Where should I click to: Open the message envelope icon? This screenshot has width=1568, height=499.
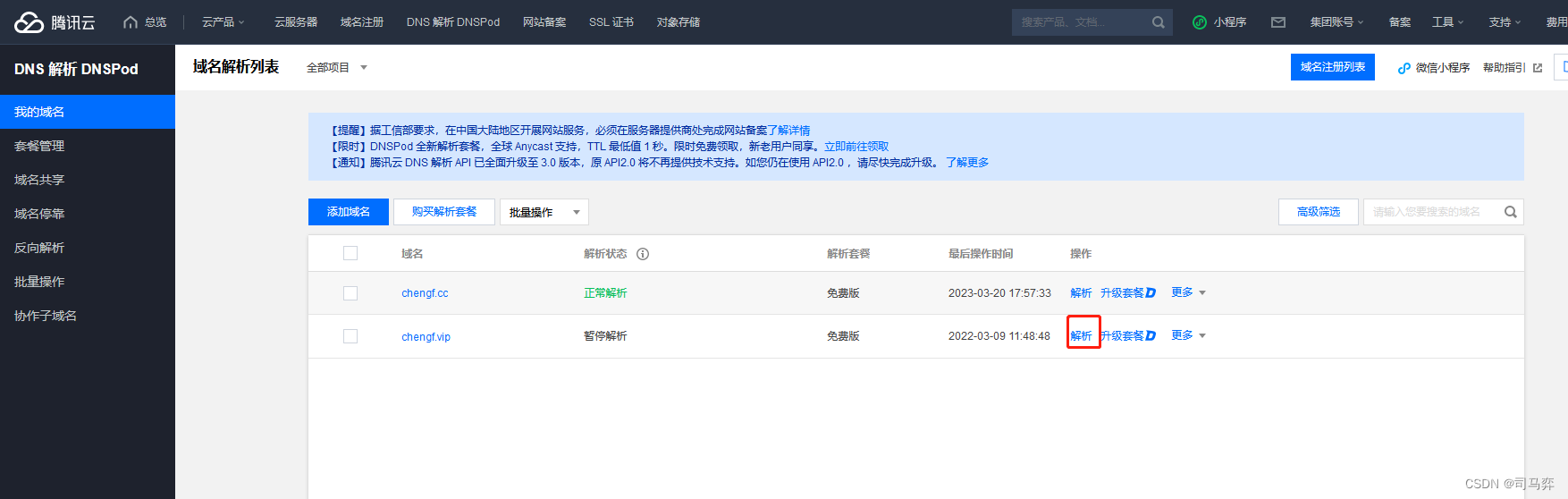[1278, 22]
